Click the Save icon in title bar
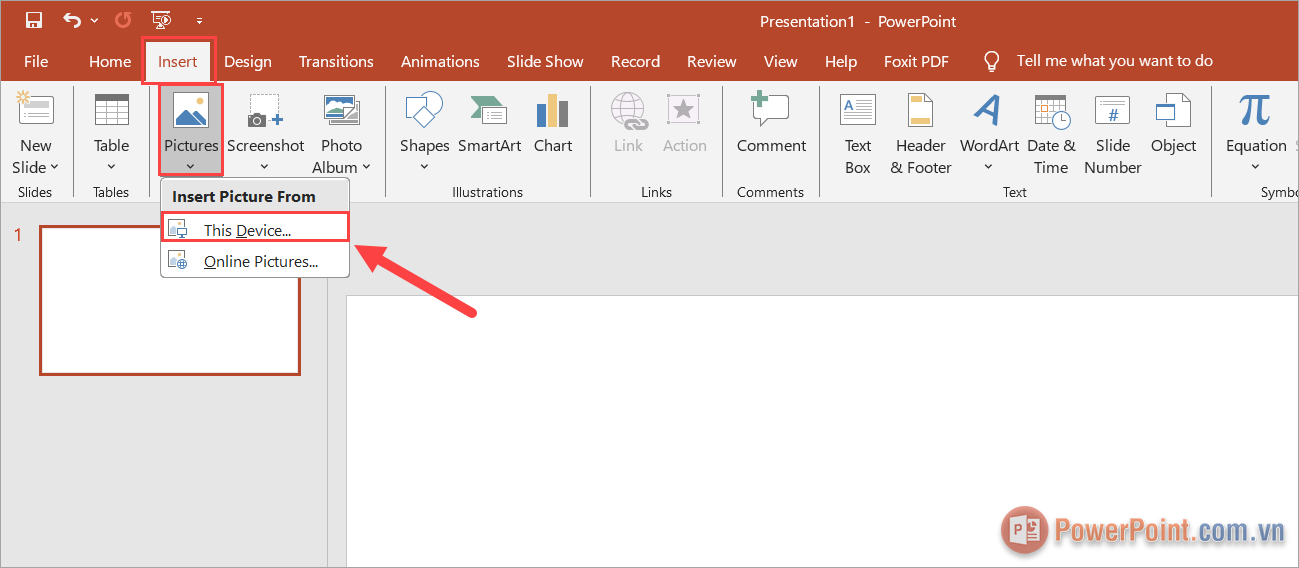Screen dimensions: 1299x568 coord(34,21)
